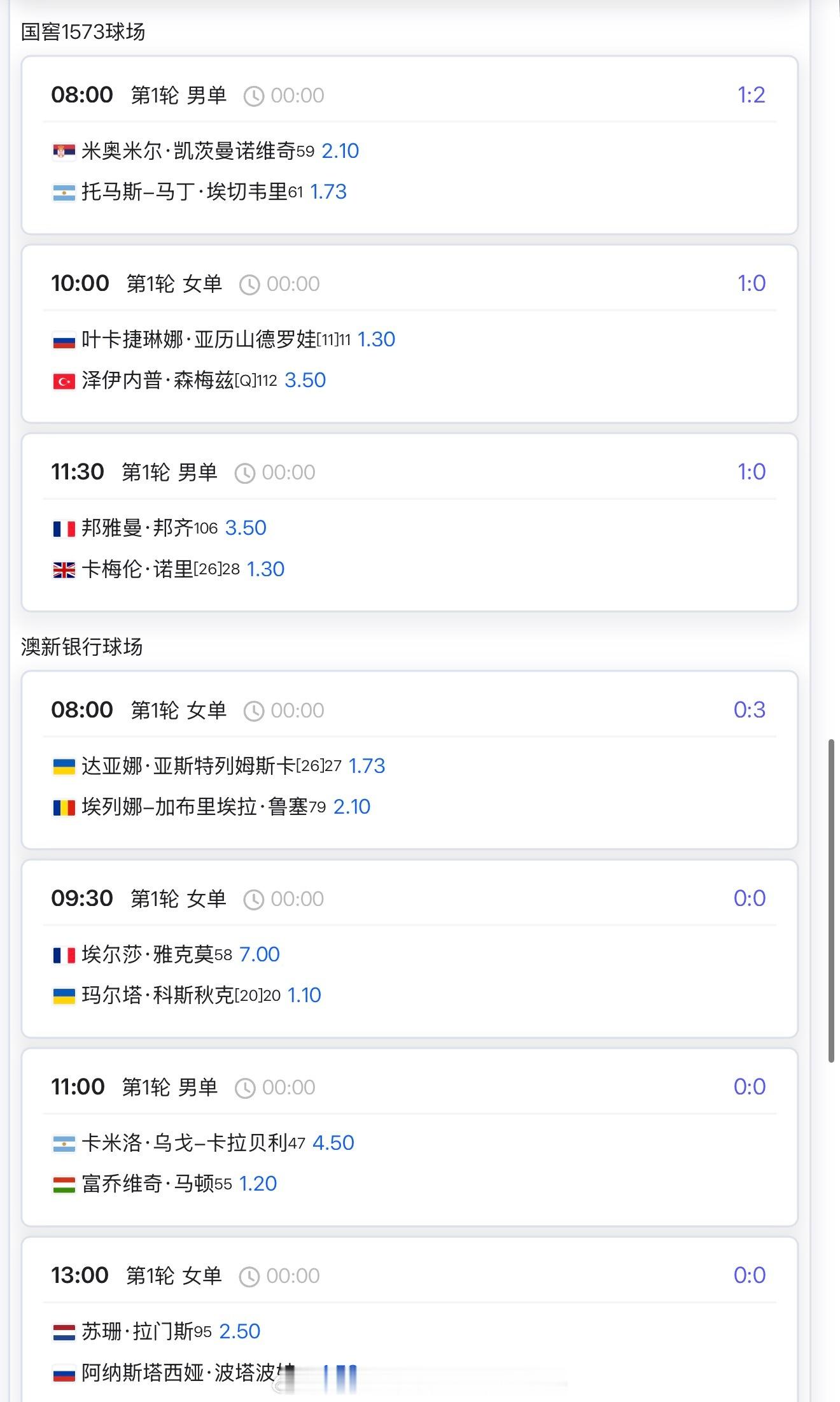Click the UK flag beside 卡梅伦·诺里

coord(64,570)
